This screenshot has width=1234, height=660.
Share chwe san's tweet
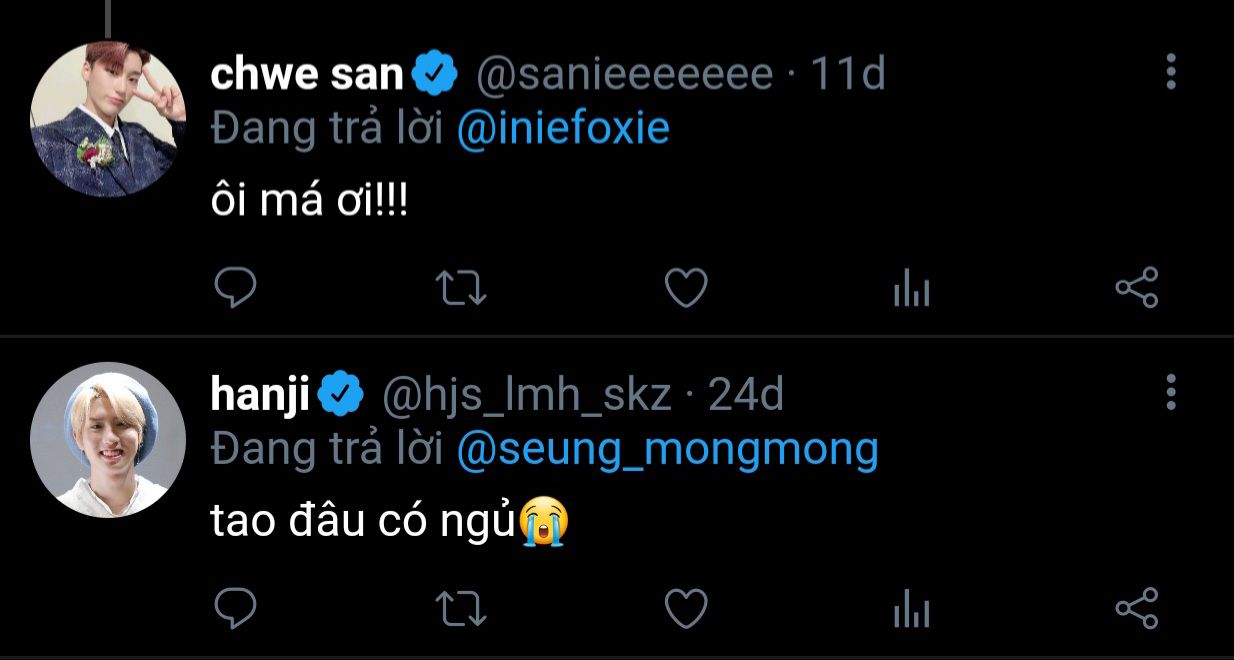click(1136, 288)
